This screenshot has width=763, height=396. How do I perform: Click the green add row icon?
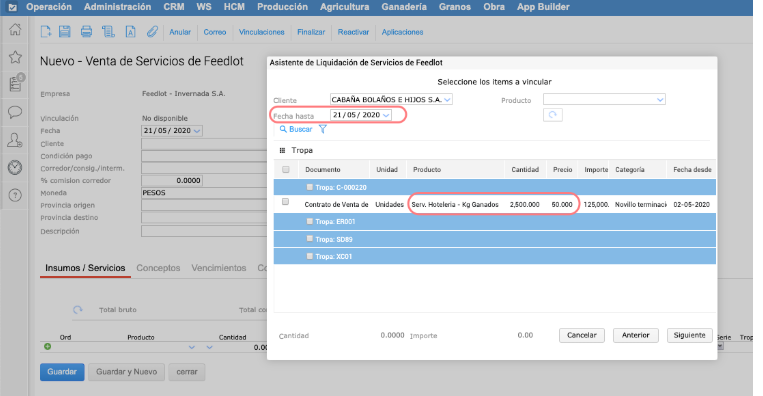[48, 347]
